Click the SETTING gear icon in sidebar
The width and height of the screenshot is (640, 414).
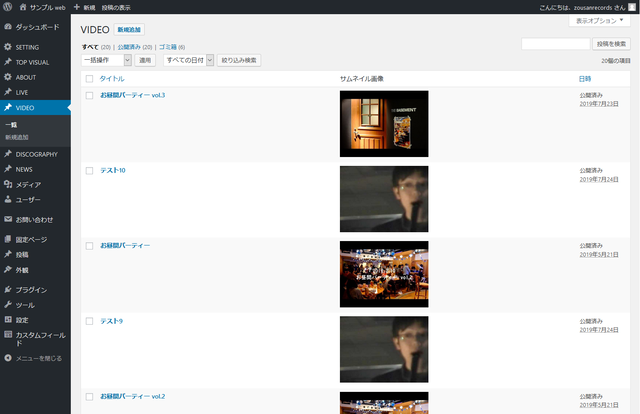(8, 47)
